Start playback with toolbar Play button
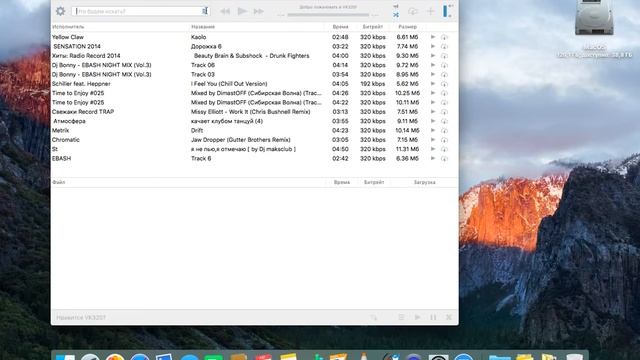This screenshot has height=360, width=640. coord(242,11)
